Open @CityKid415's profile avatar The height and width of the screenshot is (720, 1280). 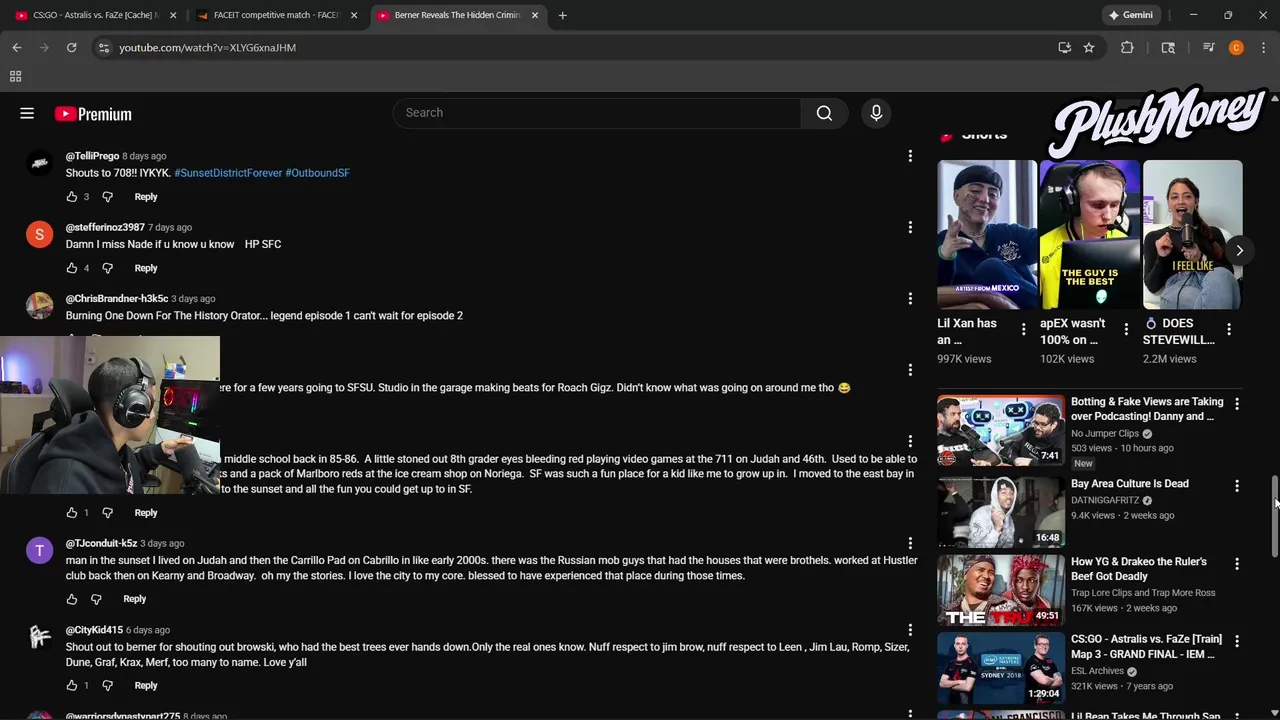coord(39,636)
